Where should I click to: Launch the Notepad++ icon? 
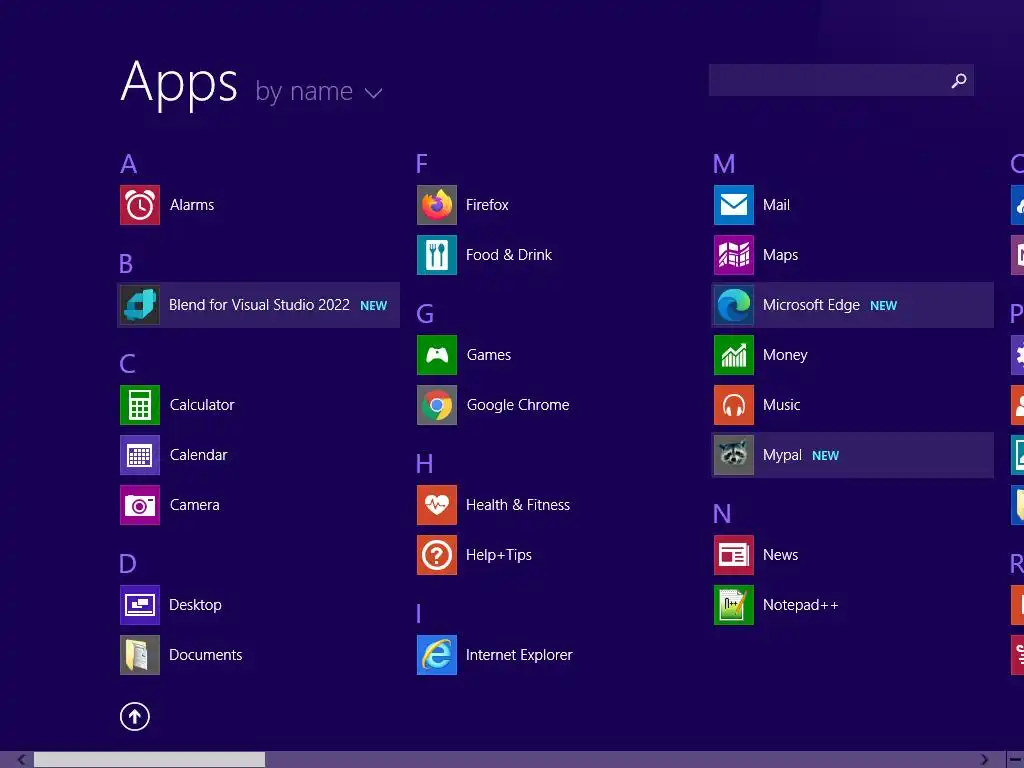(x=734, y=605)
